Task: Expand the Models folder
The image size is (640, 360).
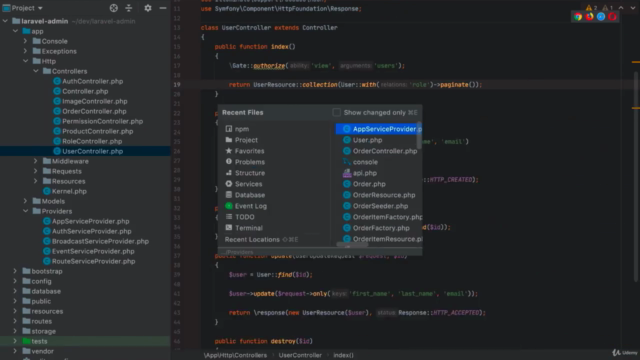Action: coord(25,201)
